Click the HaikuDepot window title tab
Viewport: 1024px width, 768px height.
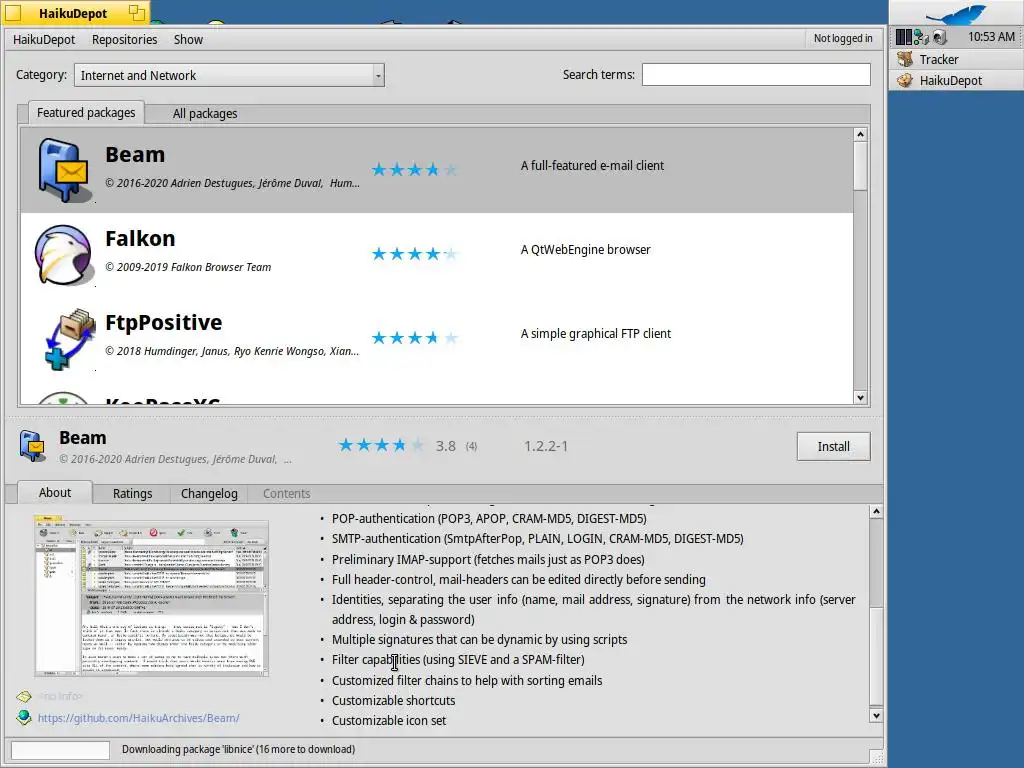click(74, 12)
